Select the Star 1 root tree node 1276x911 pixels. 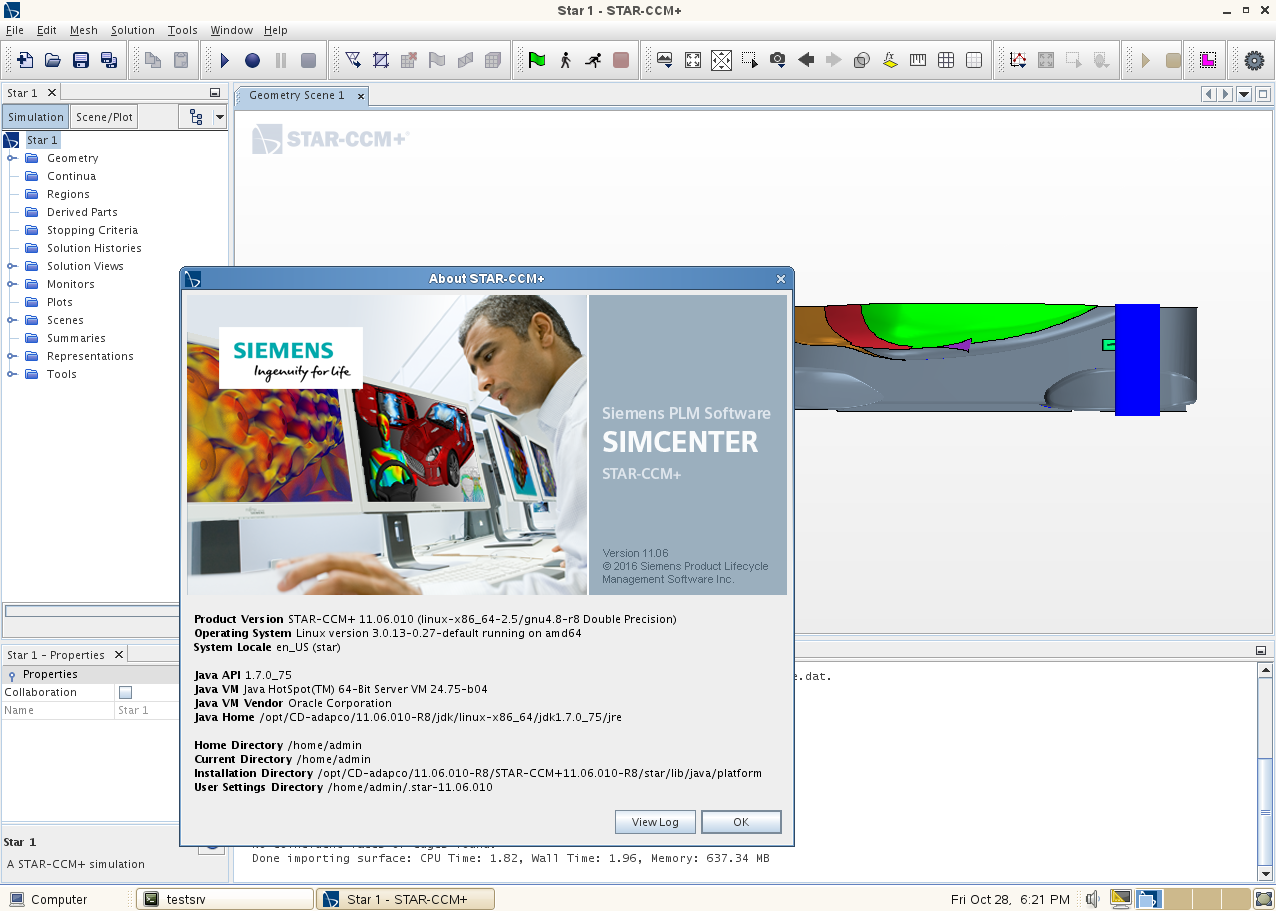pos(42,140)
